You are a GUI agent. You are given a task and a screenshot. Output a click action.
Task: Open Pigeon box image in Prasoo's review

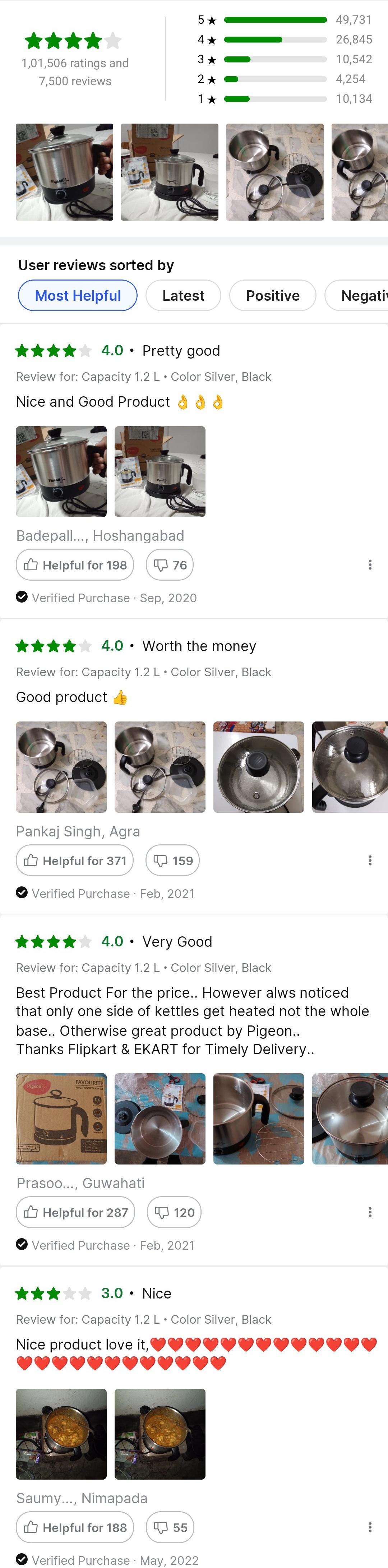(61, 1118)
